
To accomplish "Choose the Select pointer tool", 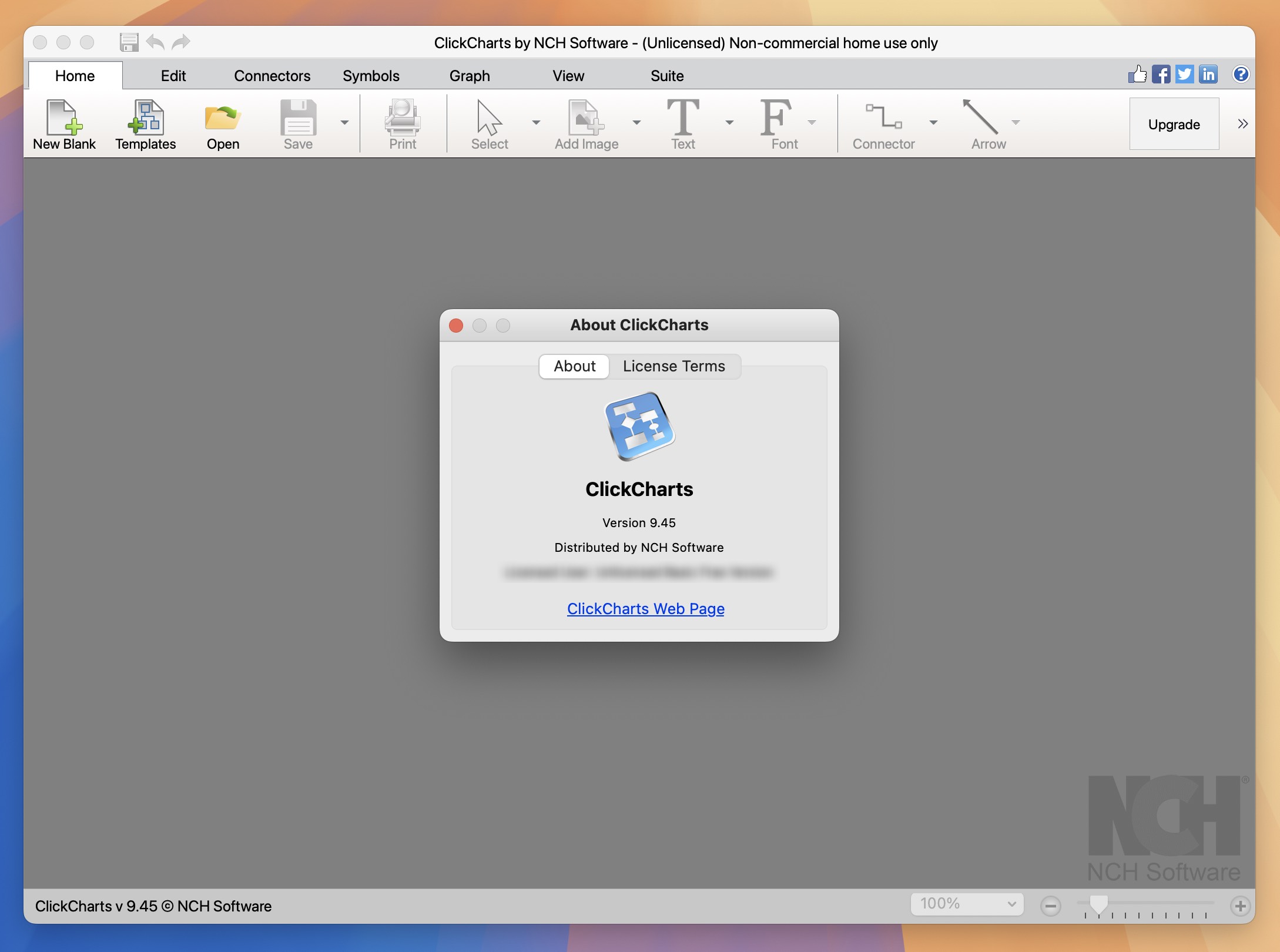I will pos(489,125).
